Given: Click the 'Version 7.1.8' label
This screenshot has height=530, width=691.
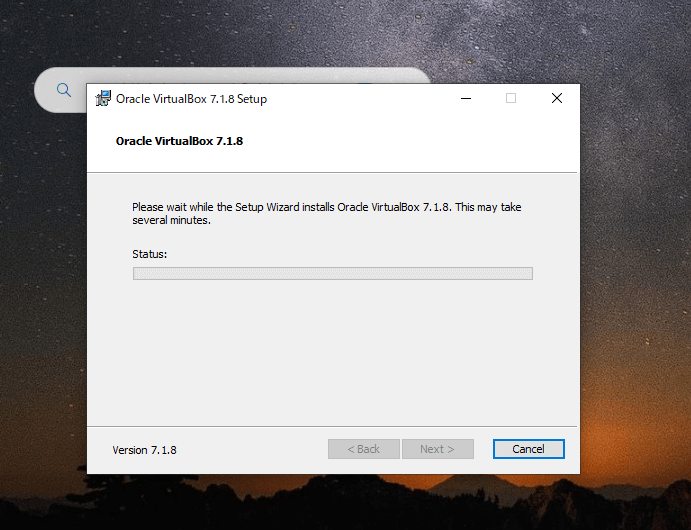Looking at the screenshot, I should [145, 450].
